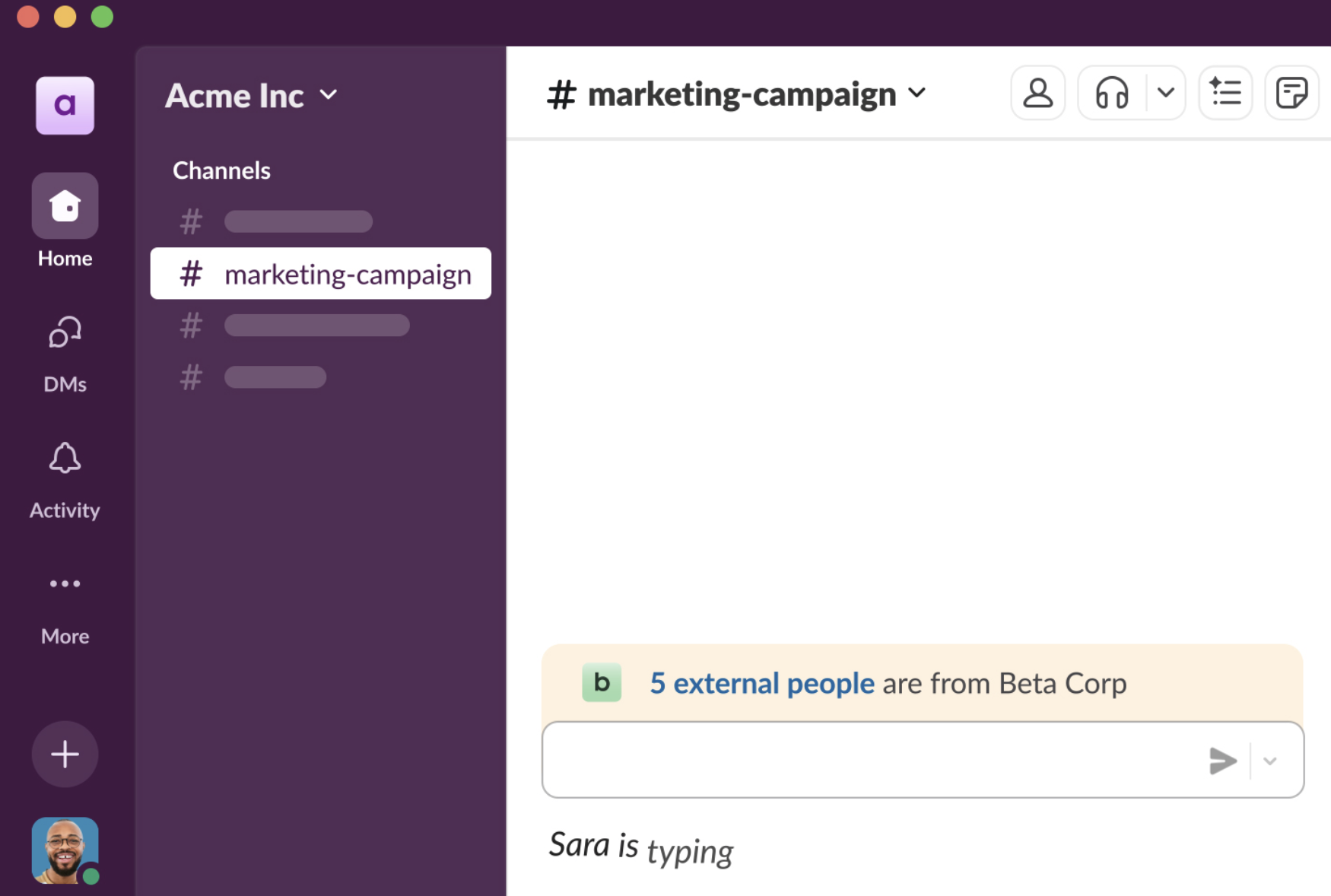Open the canvas notes icon
1331x896 pixels.
pyautogui.click(x=1291, y=93)
